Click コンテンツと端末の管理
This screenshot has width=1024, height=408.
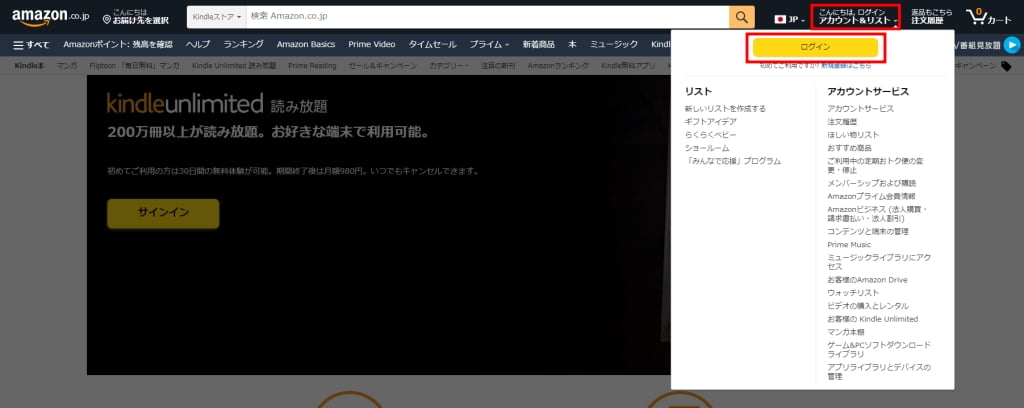click(x=868, y=231)
